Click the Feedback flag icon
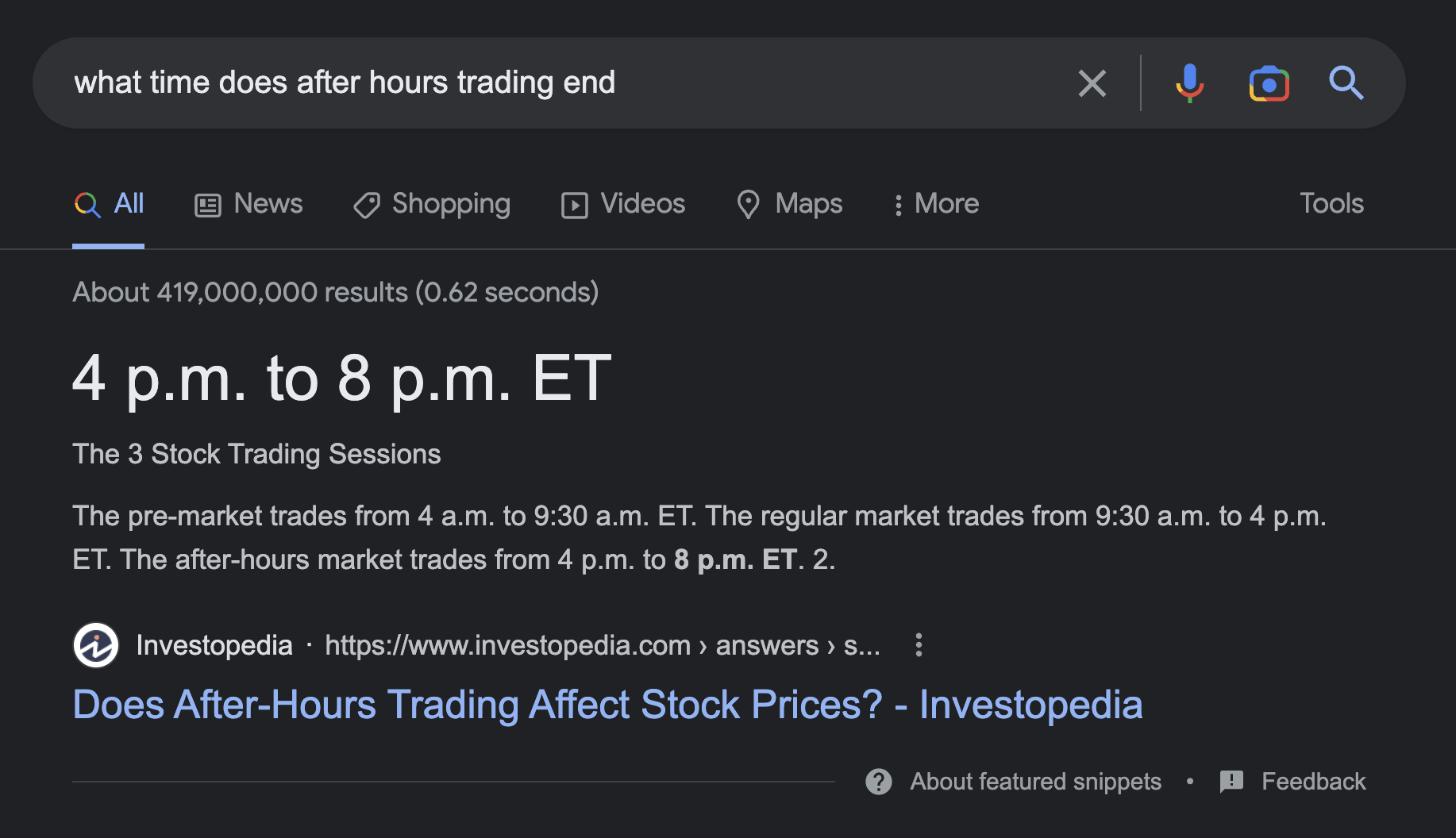1456x838 pixels. pyautogui.click(x=1231, y=782)
